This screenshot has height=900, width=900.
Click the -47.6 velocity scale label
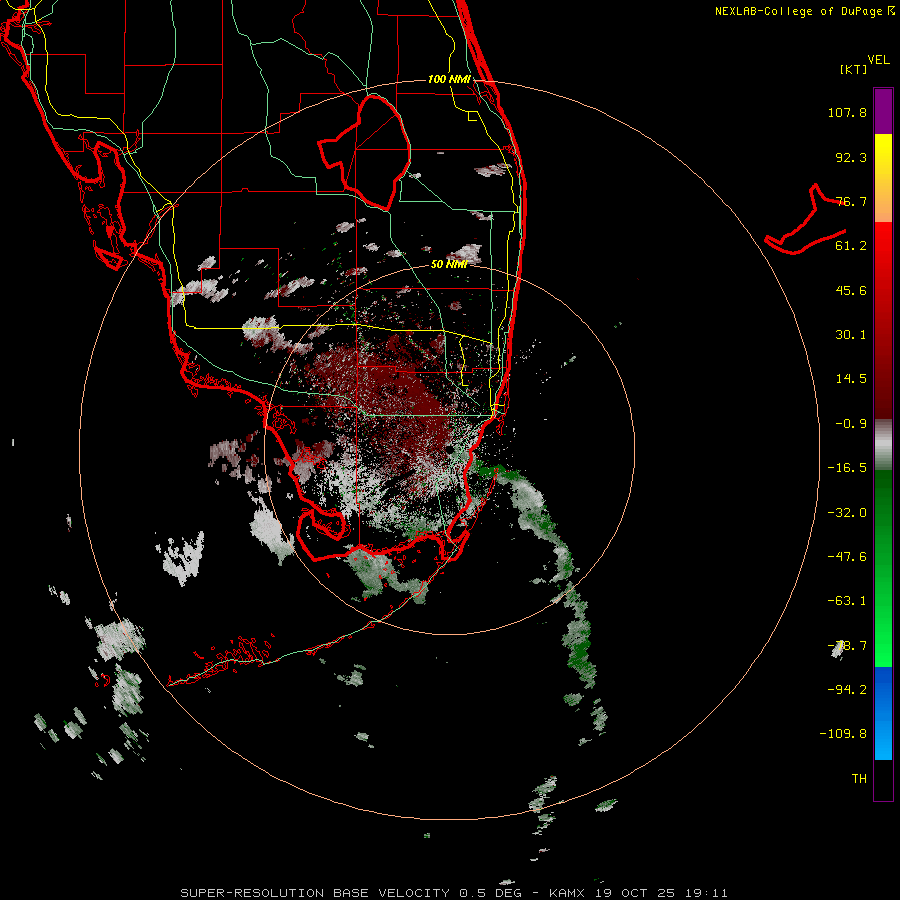pyautogui.click(x=847, y=557)
